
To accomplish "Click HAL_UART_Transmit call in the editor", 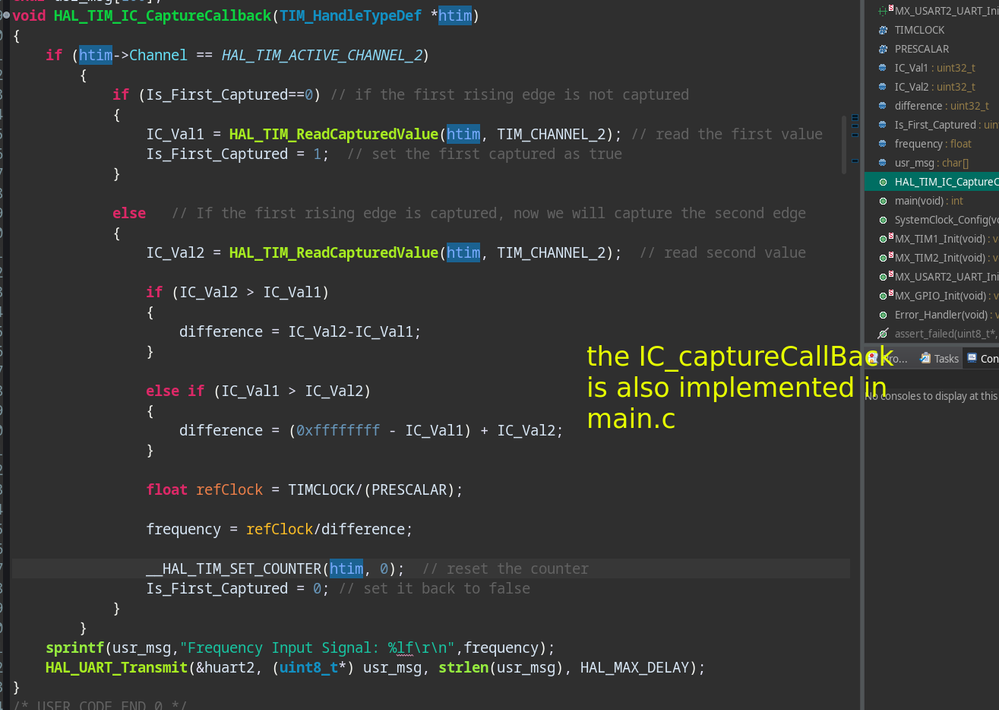I will tap(116, 668).
